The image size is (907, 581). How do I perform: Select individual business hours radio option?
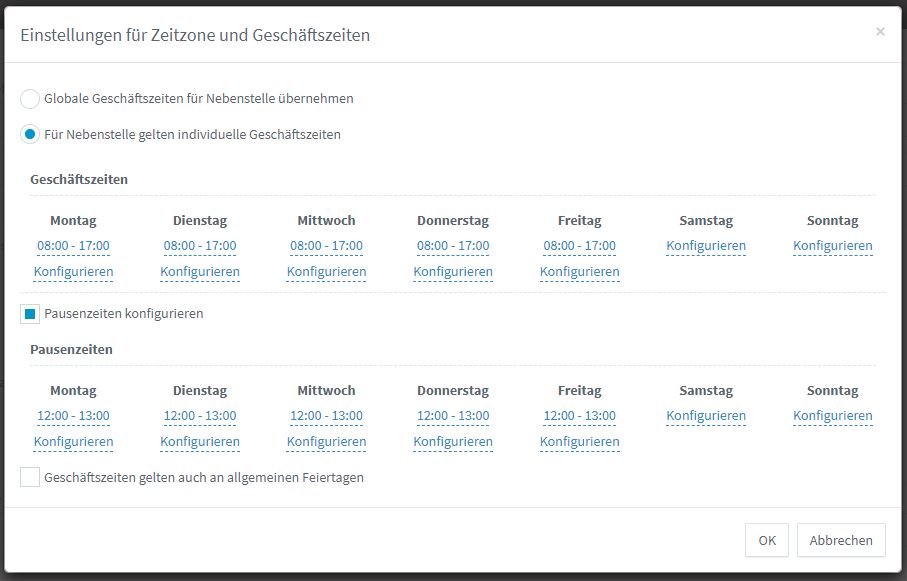tap(30, 134)
